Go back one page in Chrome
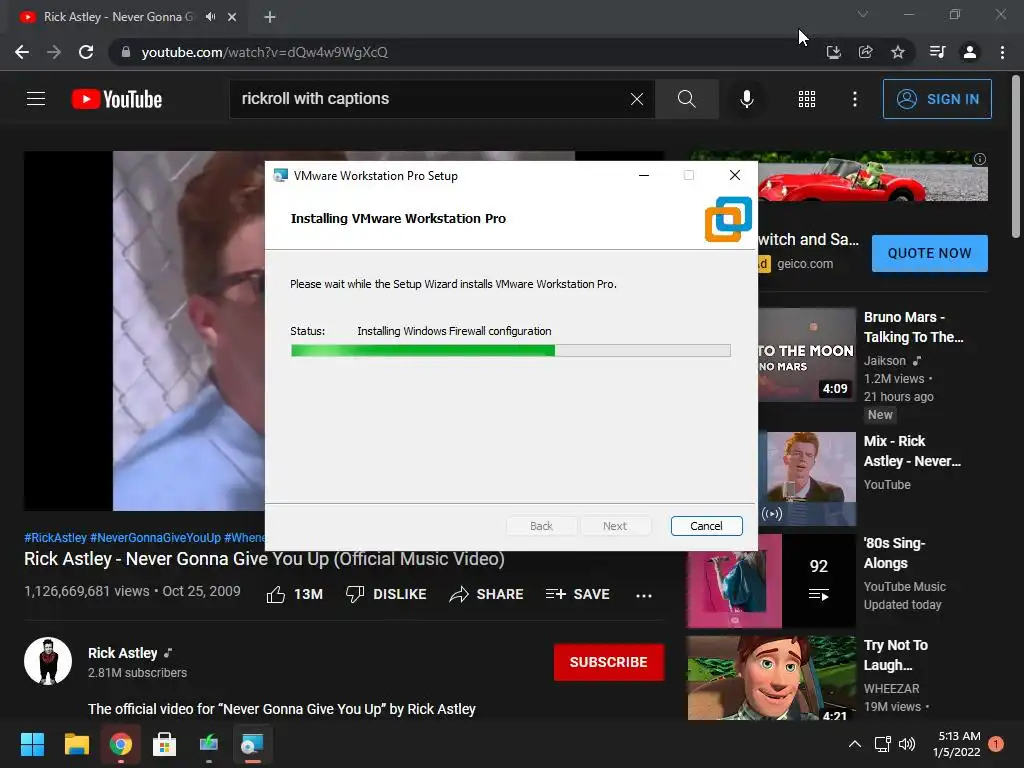This screenshot has height=768, width=1024. point(22,52)
